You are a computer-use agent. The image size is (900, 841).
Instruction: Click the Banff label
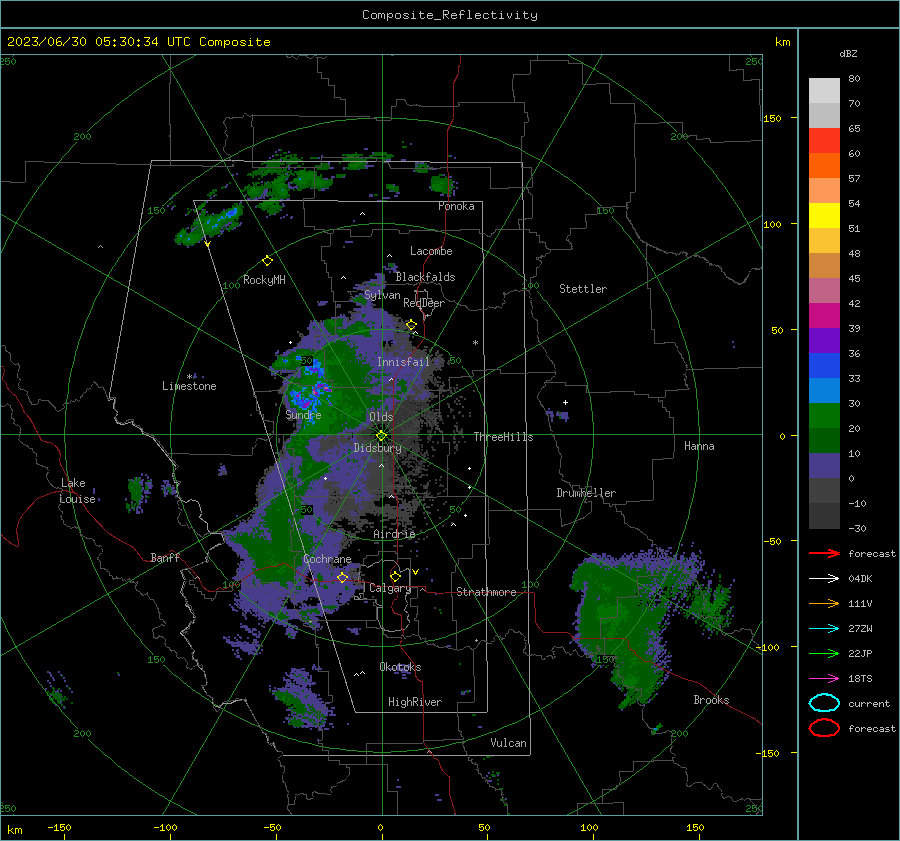pyautogui.click(x=165, y=557)
